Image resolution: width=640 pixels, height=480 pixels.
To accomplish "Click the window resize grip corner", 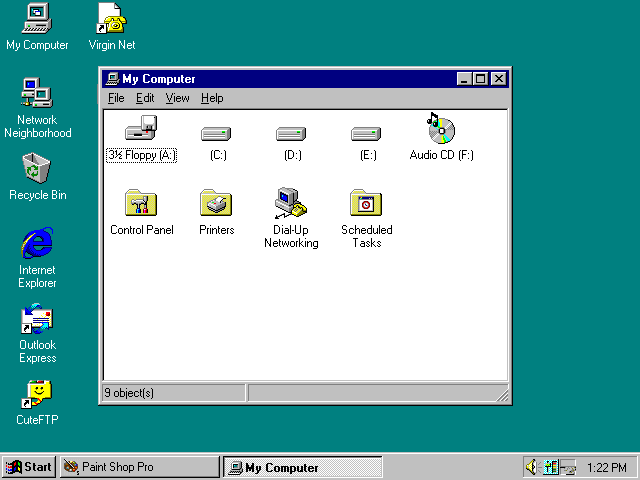I will pos(503,396).
